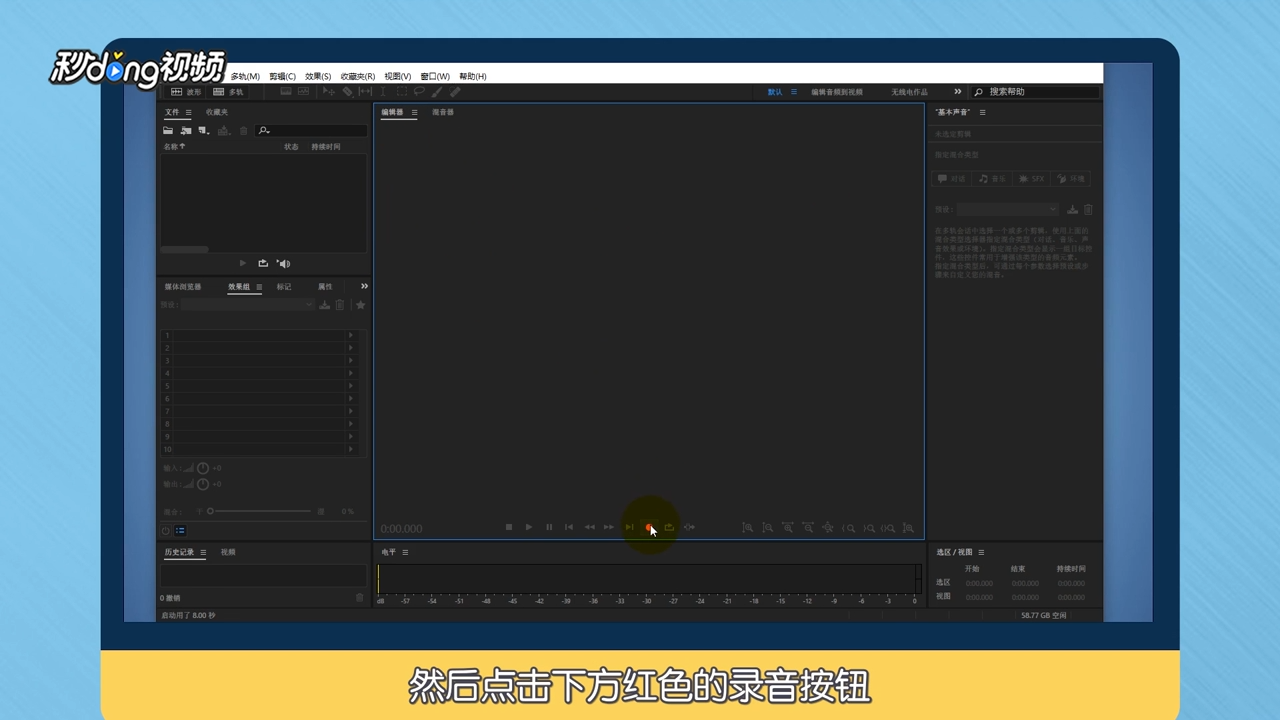Click the trash icon in the Files panel
This screenshot has height=720, width=1280.
pos(243,130)
